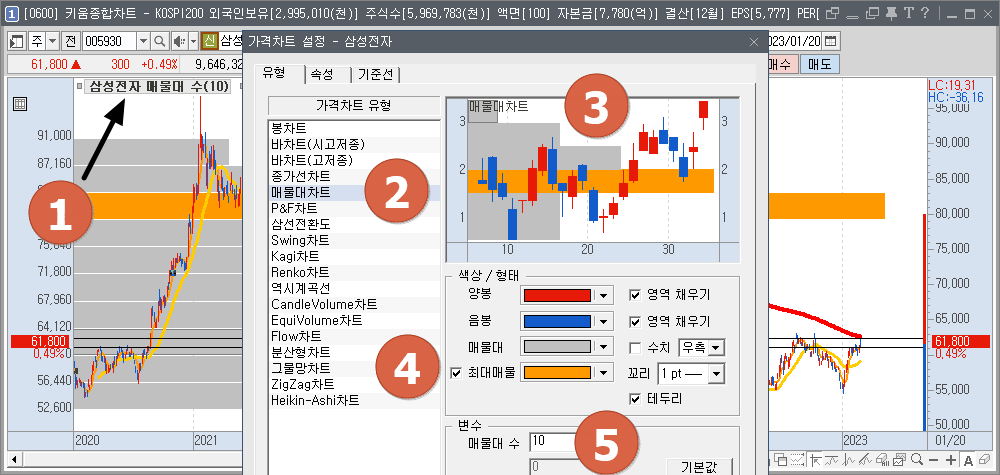Open the 005930 stock code dropdown arrow
This screenshot has height=475, width=1000.
[x=143, y=41]
